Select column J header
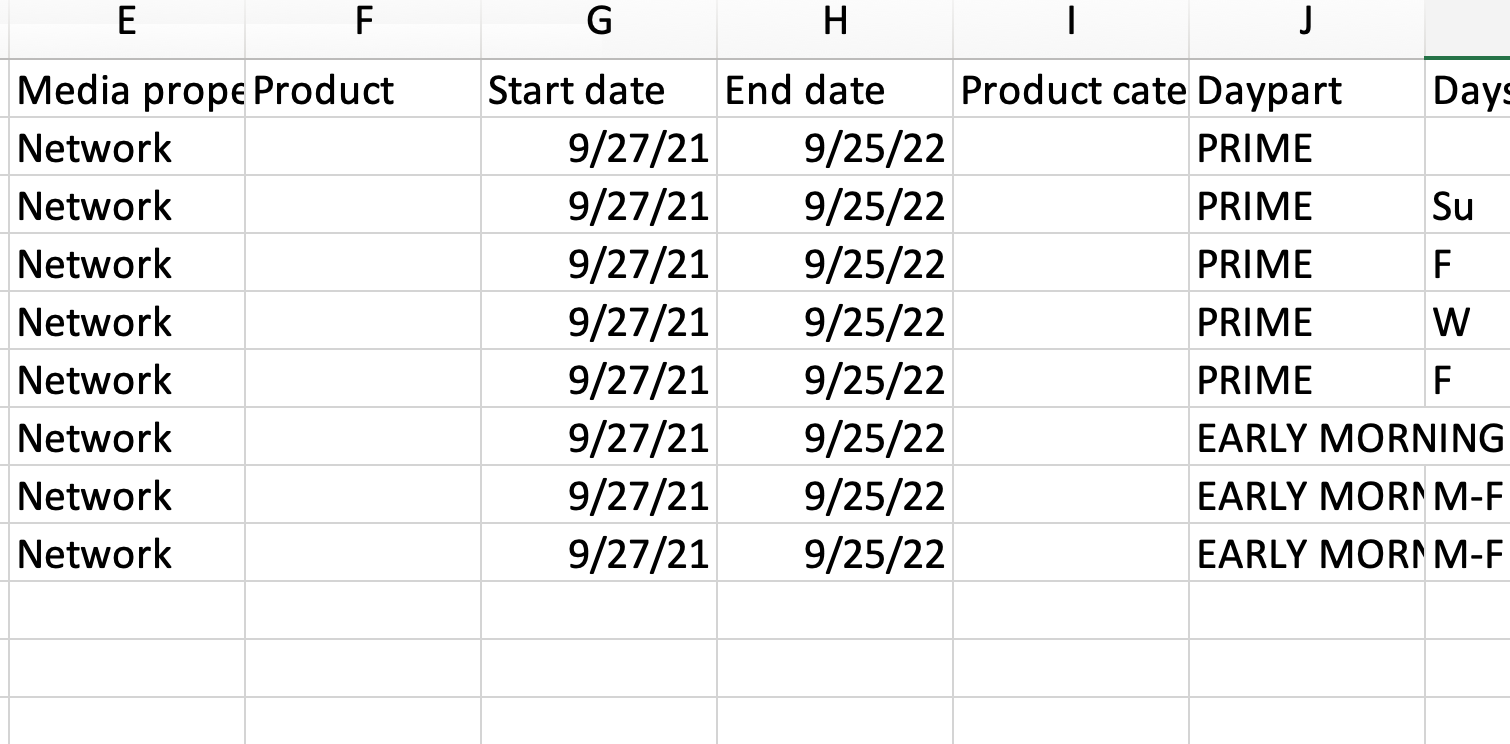The width and height of the screenshot is (1510, 744). pyautogui.click(x=1307, y=21)
